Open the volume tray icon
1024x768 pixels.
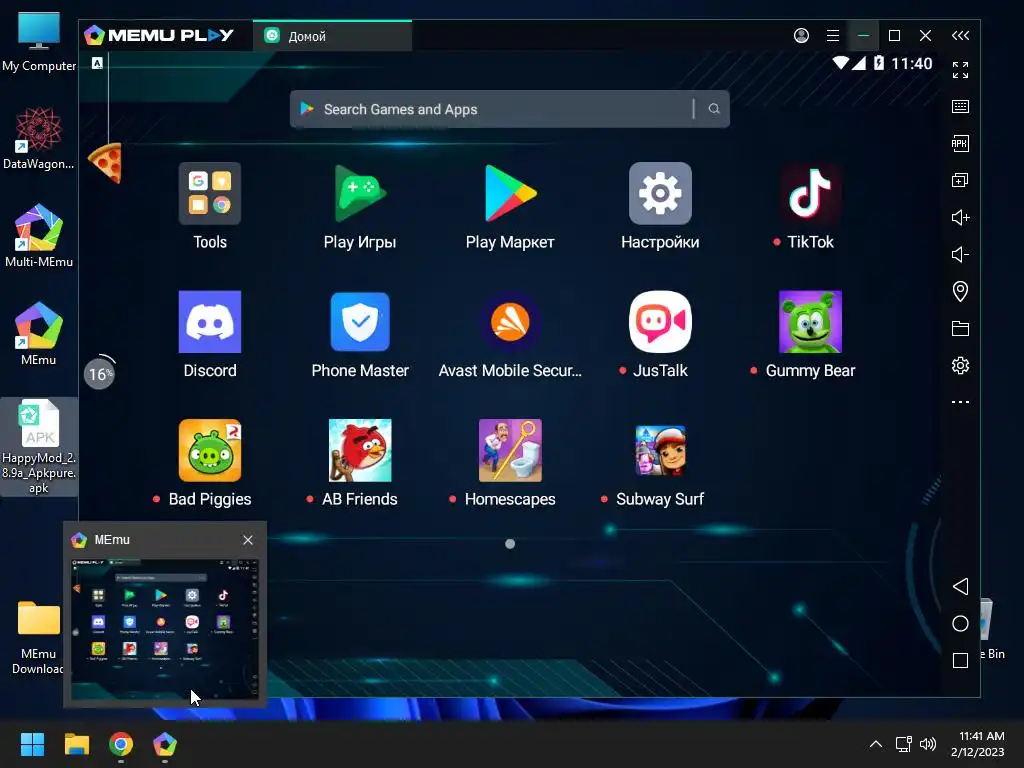[x=927, y=744]
